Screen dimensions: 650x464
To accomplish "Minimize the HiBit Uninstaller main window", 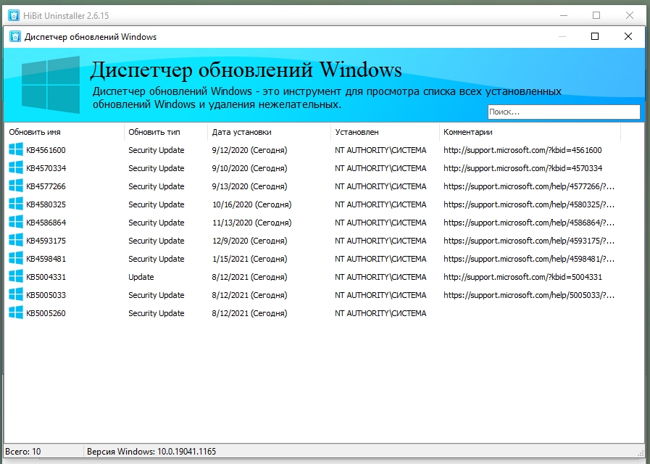I will [x=563, y=15].
